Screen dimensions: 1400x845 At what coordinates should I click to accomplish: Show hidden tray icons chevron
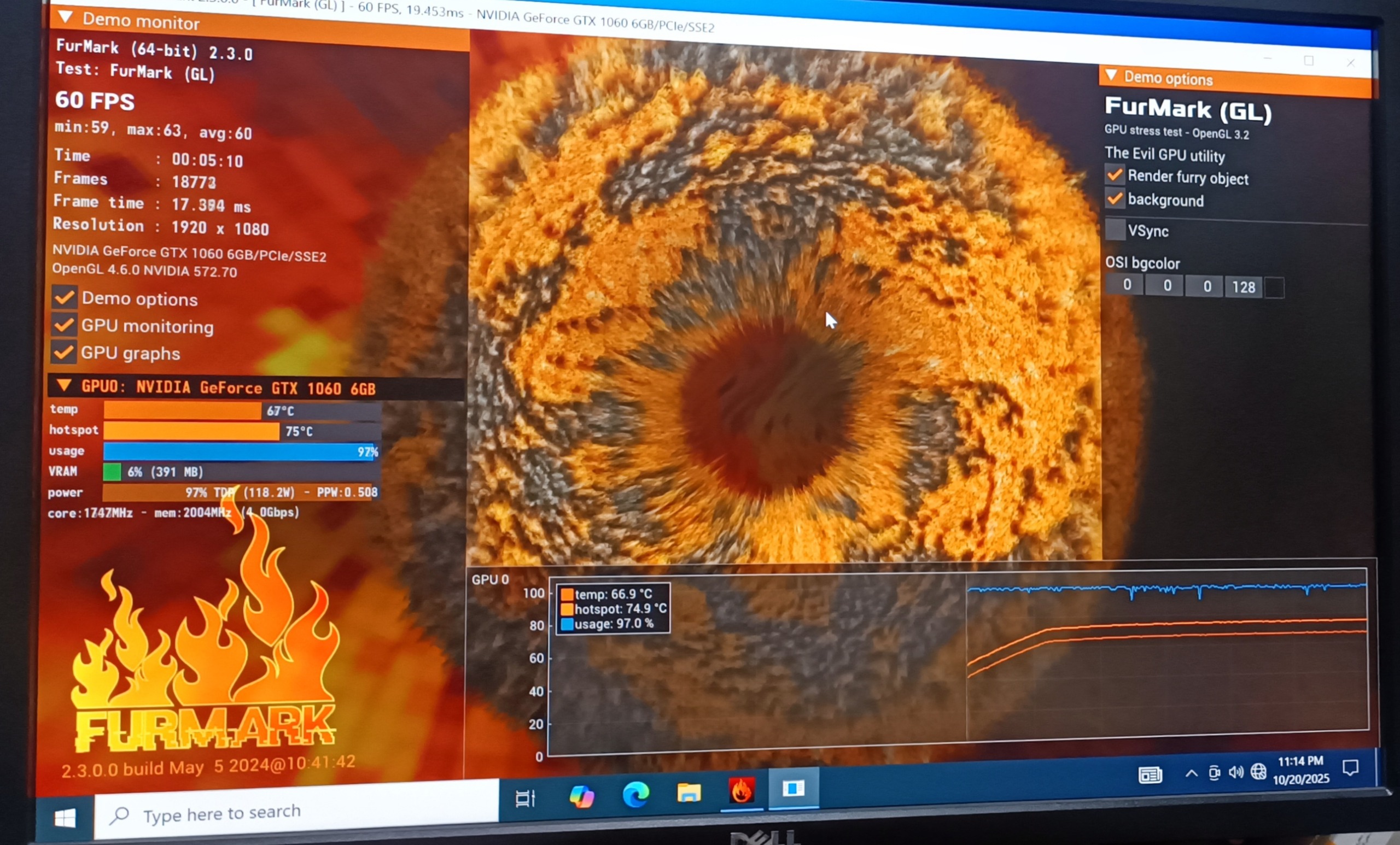pos(1192,773)
